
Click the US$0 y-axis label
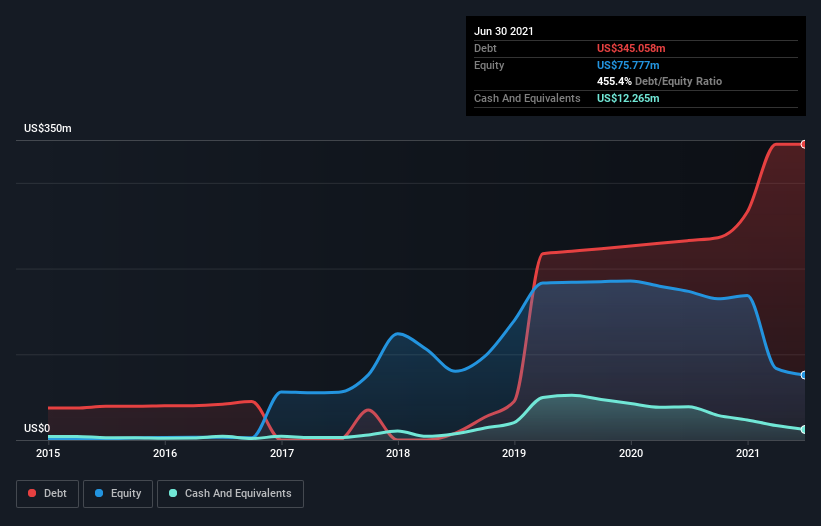(x=37, y=428)
